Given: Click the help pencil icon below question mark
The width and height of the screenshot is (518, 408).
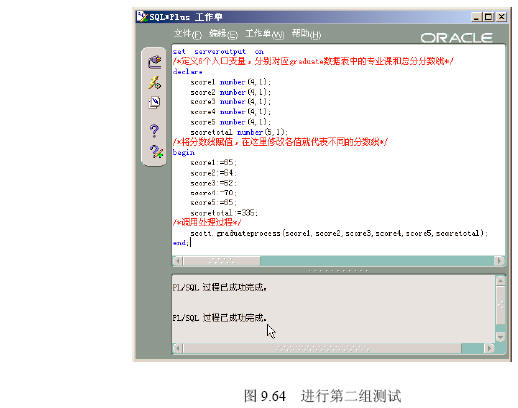Looking at the screenshot, I should 156,152.
